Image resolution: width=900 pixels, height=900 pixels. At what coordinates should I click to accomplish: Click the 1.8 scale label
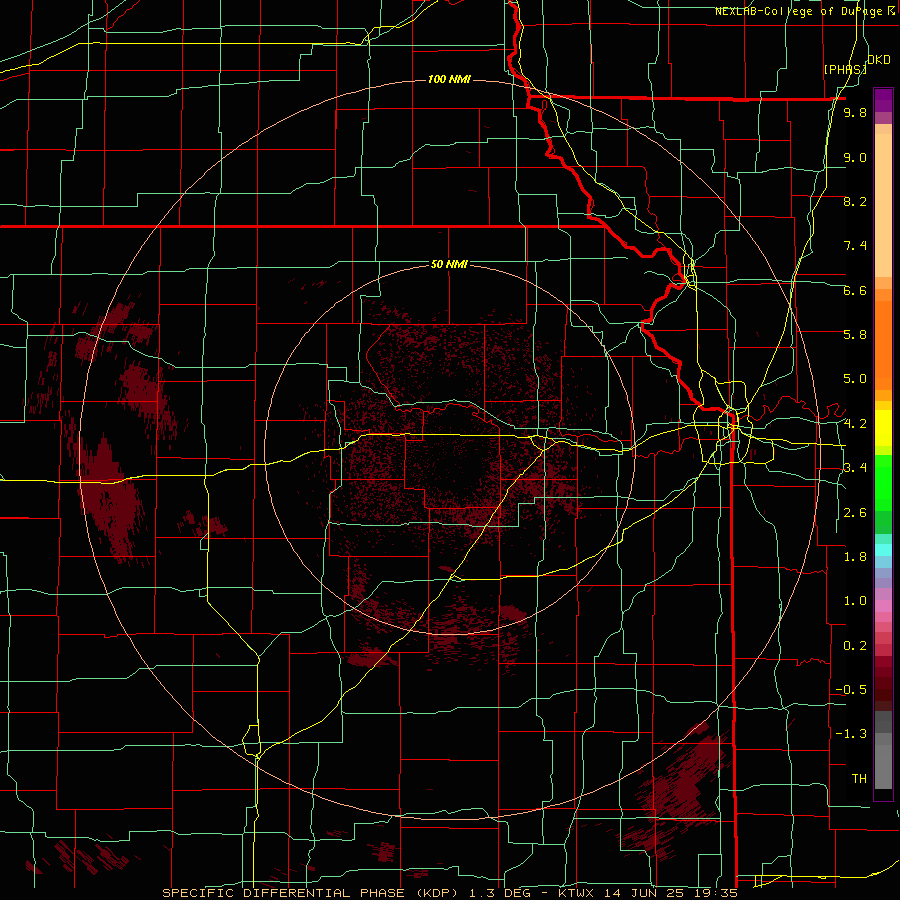coord(855,557)
